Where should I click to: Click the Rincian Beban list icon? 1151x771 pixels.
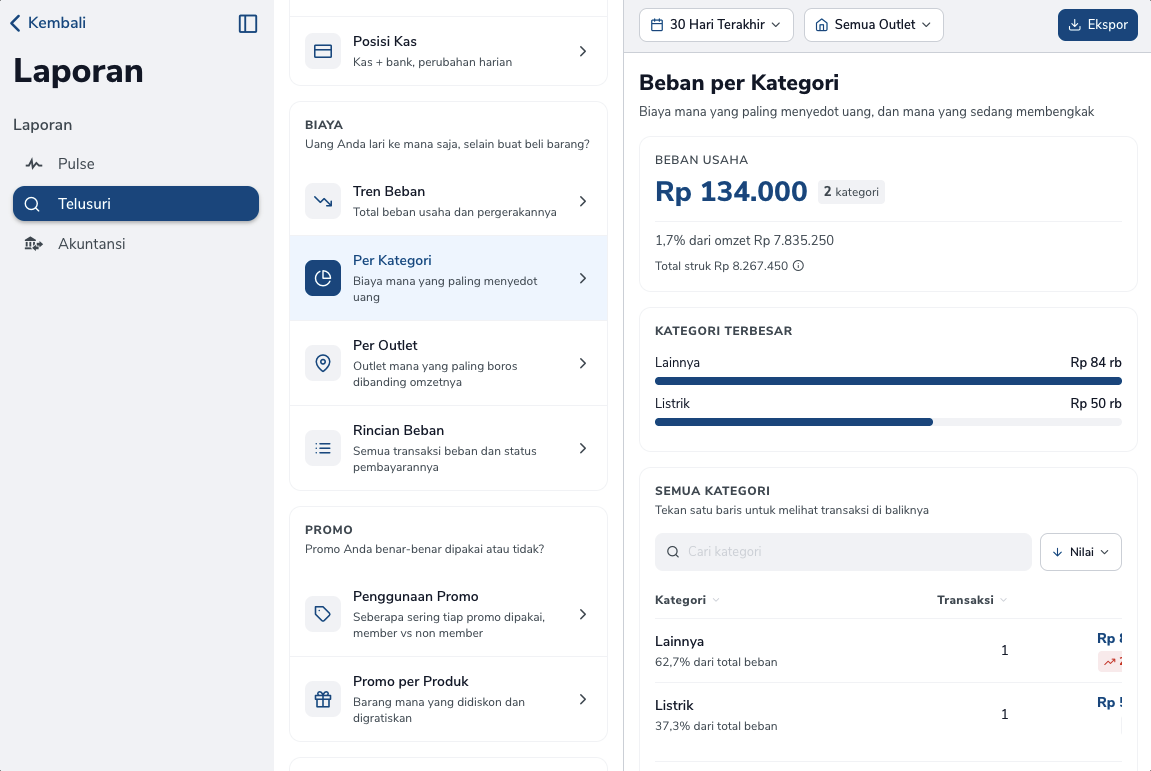(323, 449)
